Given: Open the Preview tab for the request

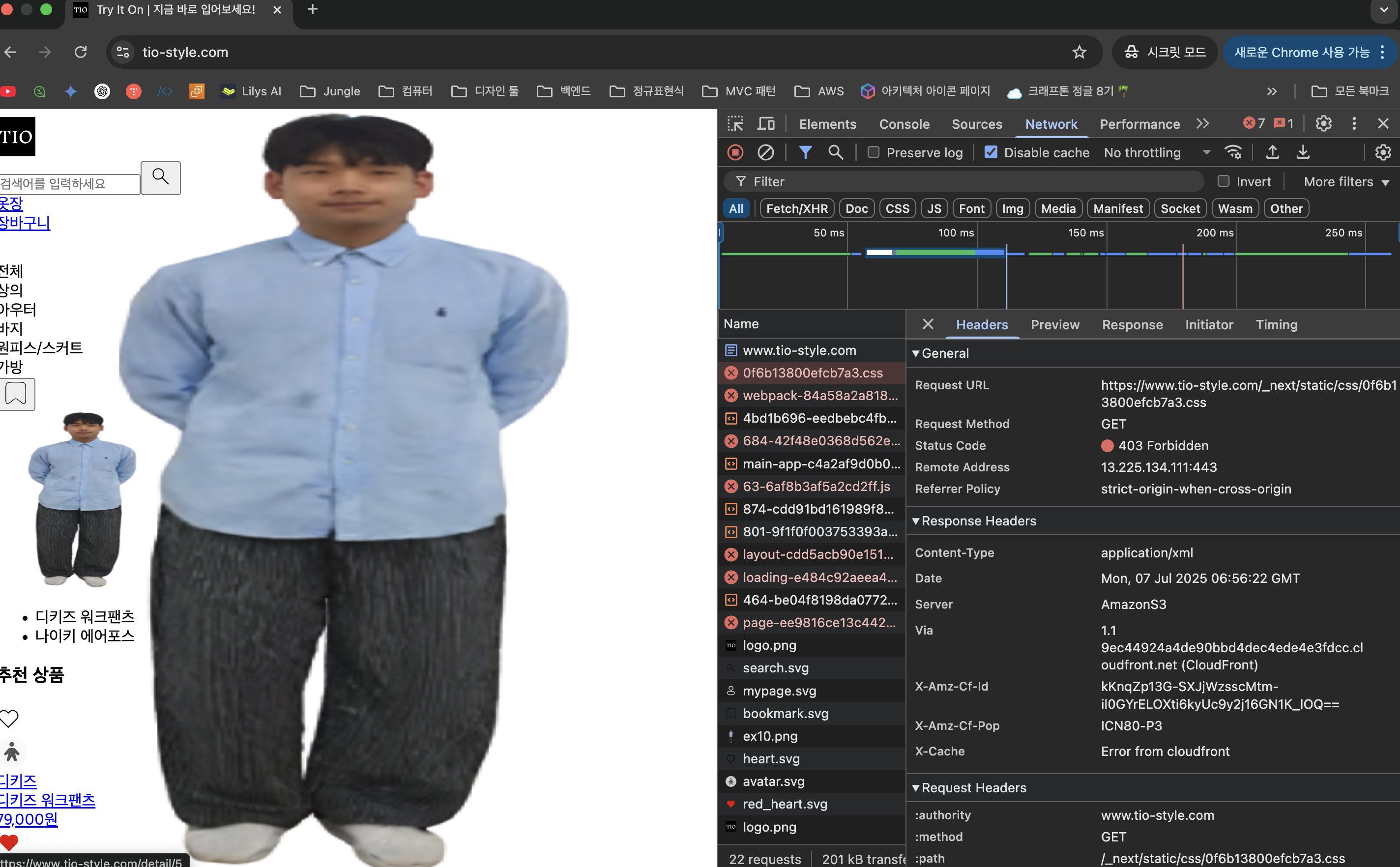Looking at the screenshot, I should (1055, 324).
